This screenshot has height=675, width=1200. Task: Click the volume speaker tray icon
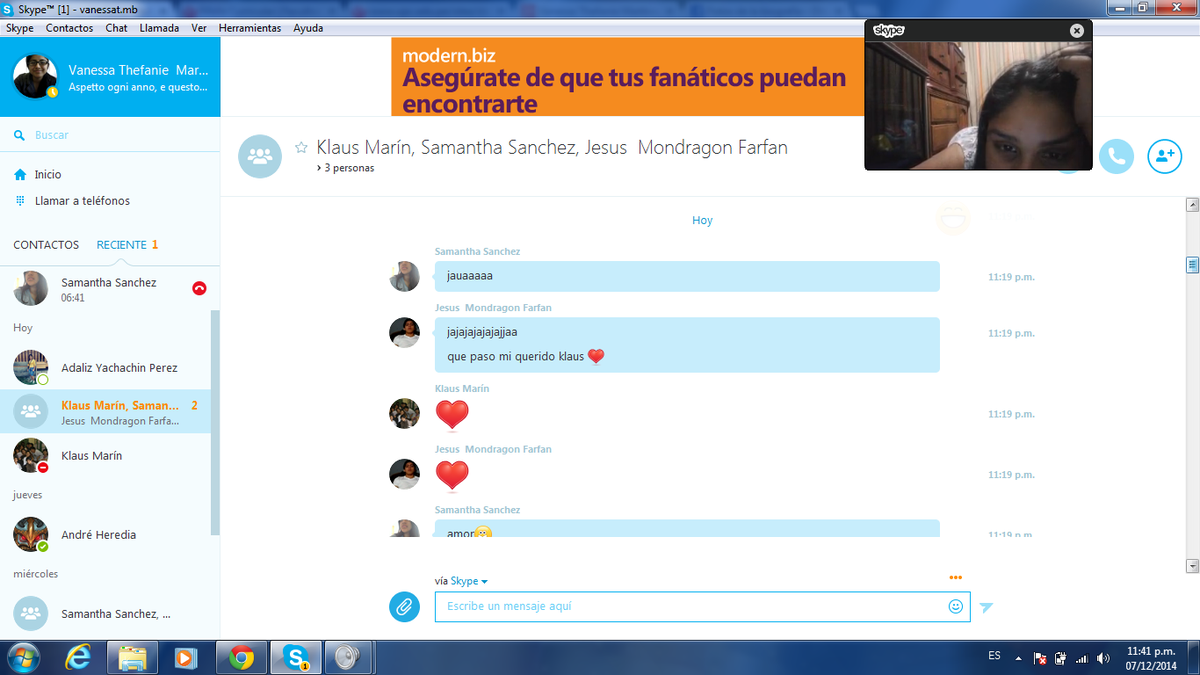pyautogui.click(x=1103, y=659)
